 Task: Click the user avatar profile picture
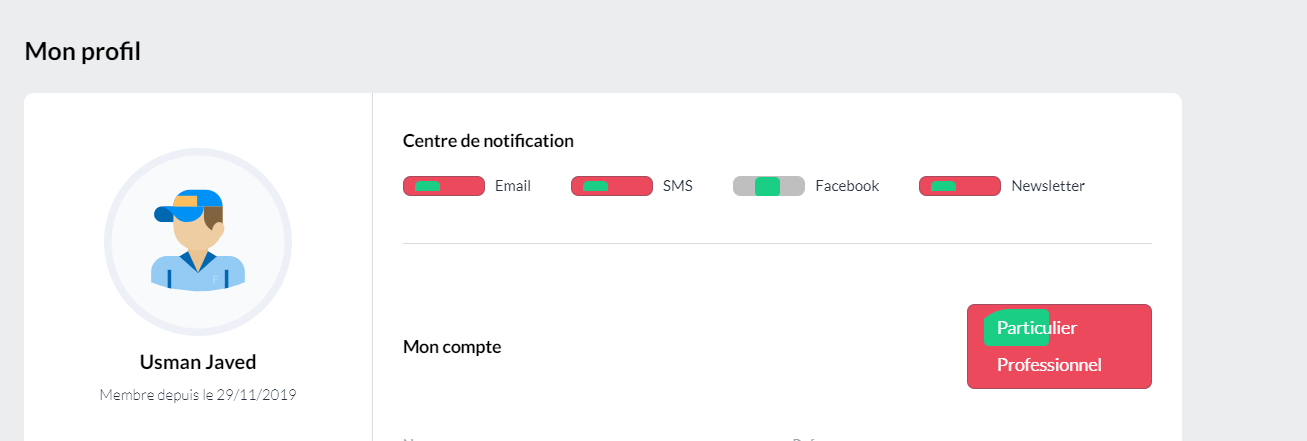pos(198,242)
